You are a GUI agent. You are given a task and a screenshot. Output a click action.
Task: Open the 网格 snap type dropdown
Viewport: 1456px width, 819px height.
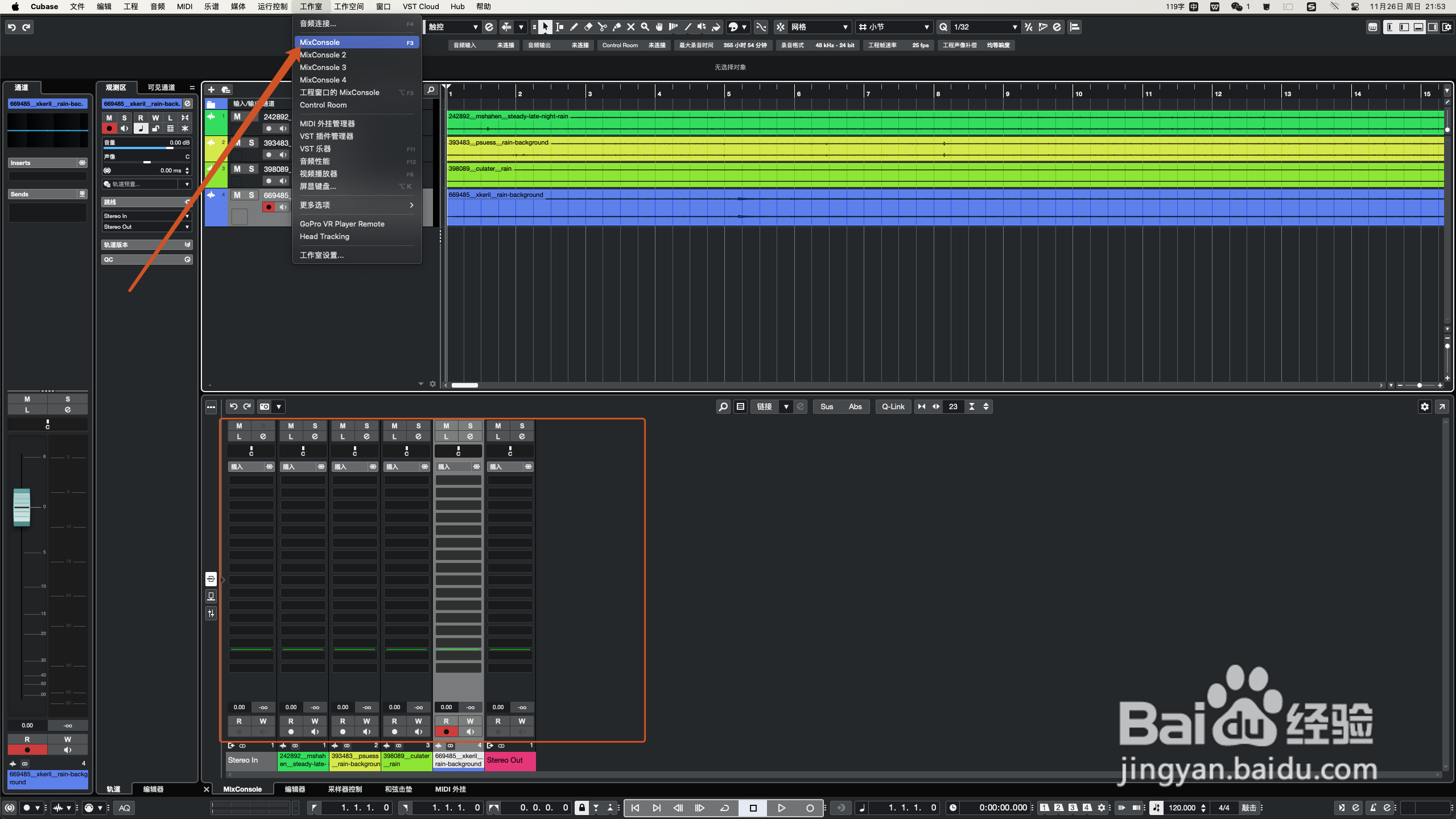click(x=819, y=27)
